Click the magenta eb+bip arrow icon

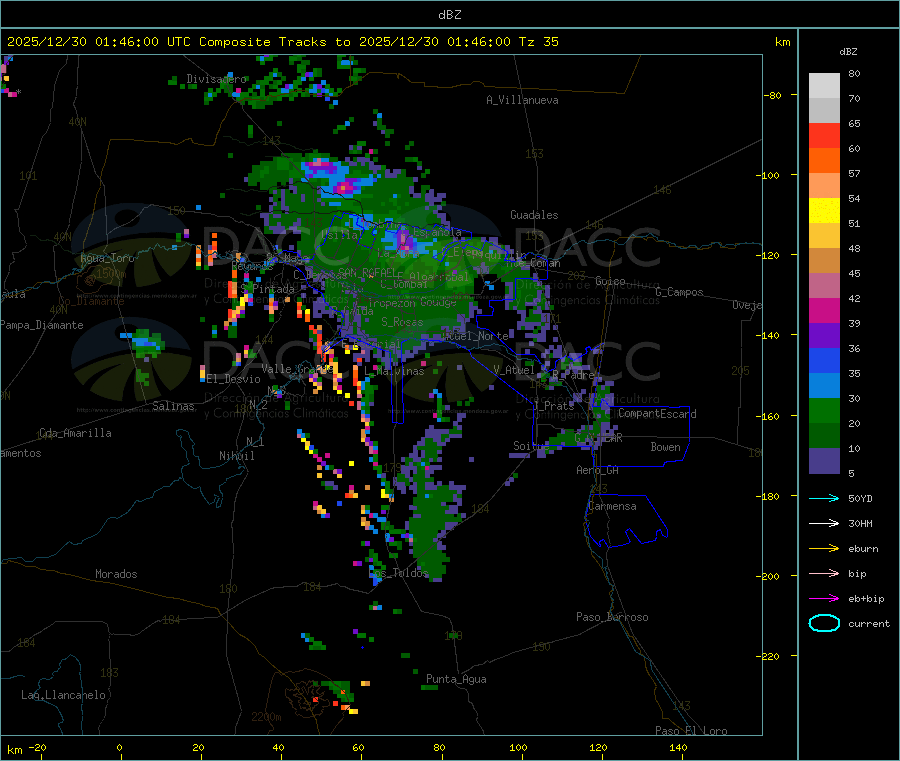pos(824,598)
